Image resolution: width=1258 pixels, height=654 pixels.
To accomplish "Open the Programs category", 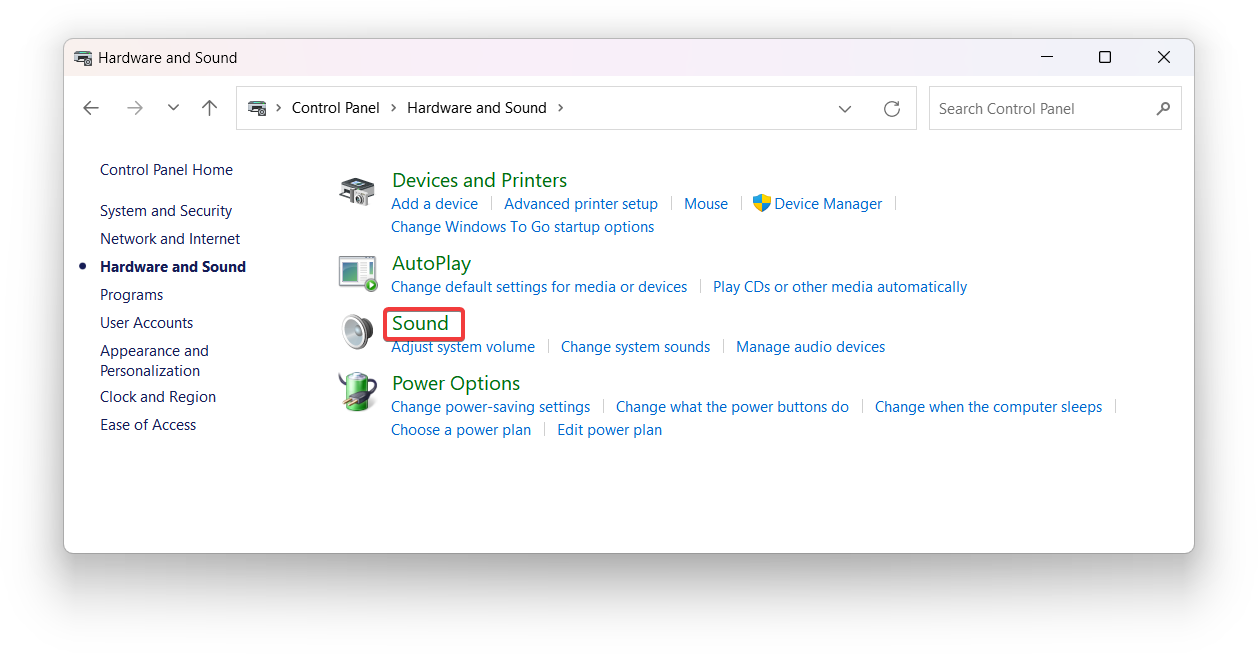I will [131, 295].
